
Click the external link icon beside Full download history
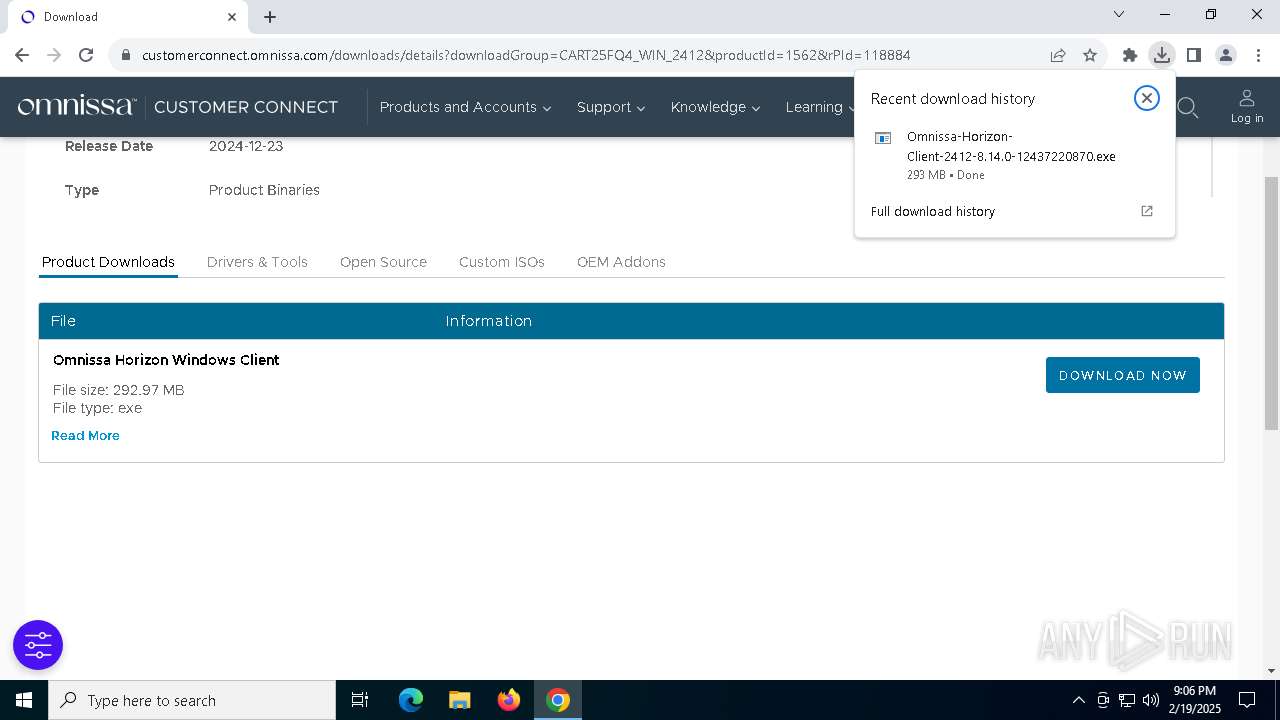pos(1147,211)
